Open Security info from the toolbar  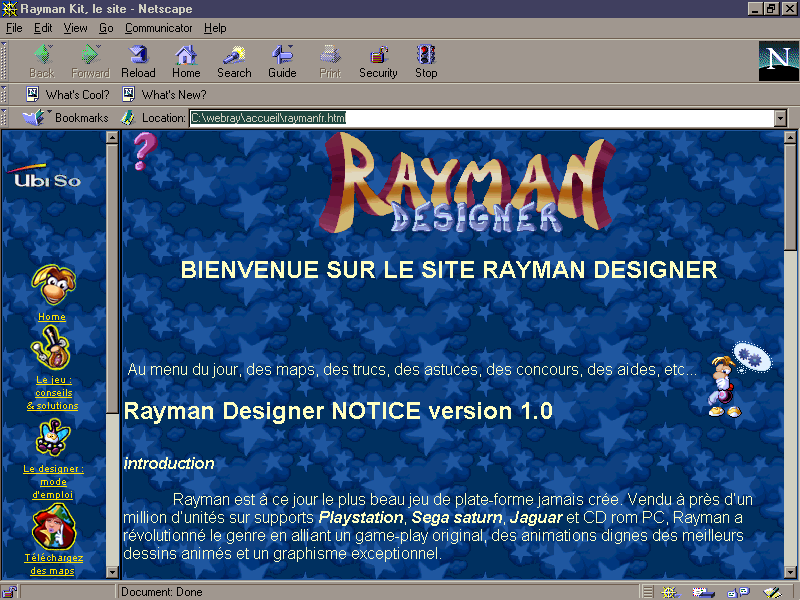tap(378, 62)
